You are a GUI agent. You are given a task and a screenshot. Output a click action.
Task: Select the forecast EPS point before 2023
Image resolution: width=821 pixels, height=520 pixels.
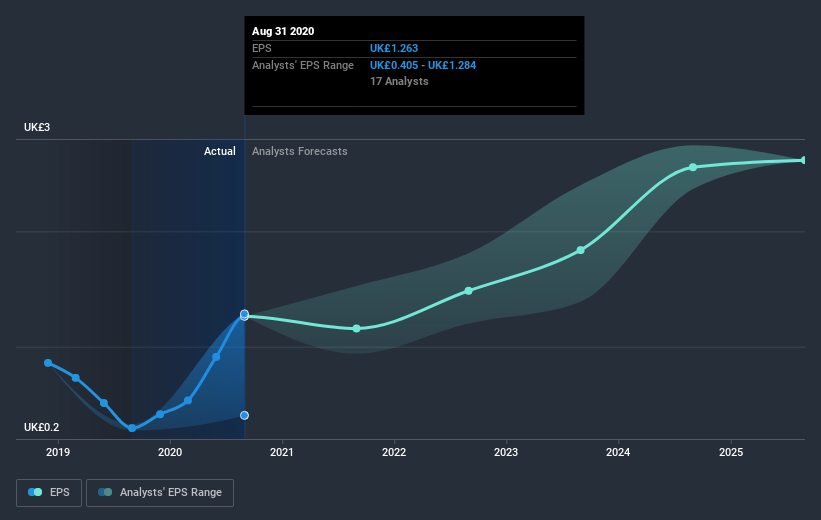(x=469, y=291)
